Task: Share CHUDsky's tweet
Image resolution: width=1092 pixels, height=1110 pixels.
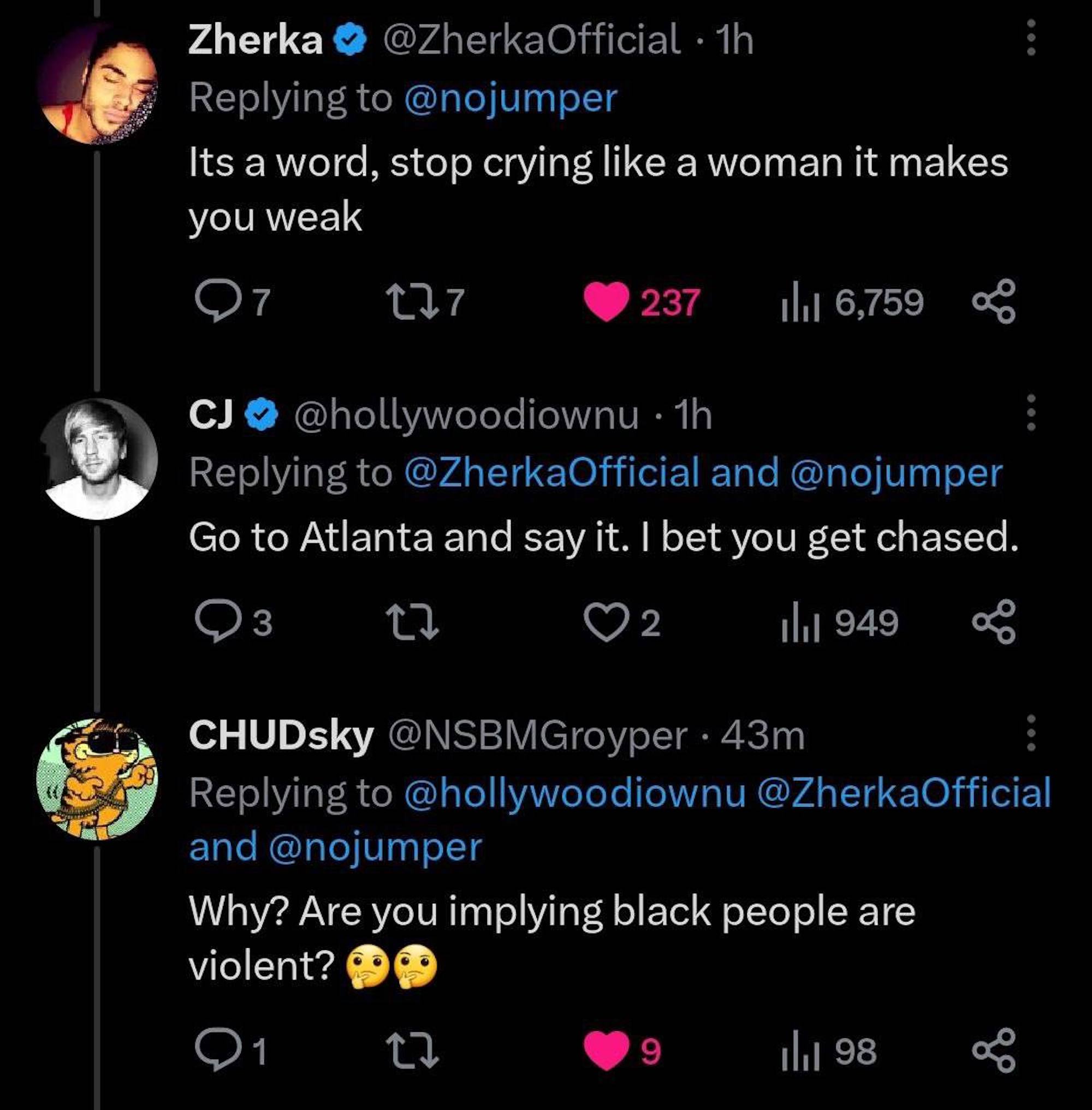Action: [994, 1051]
